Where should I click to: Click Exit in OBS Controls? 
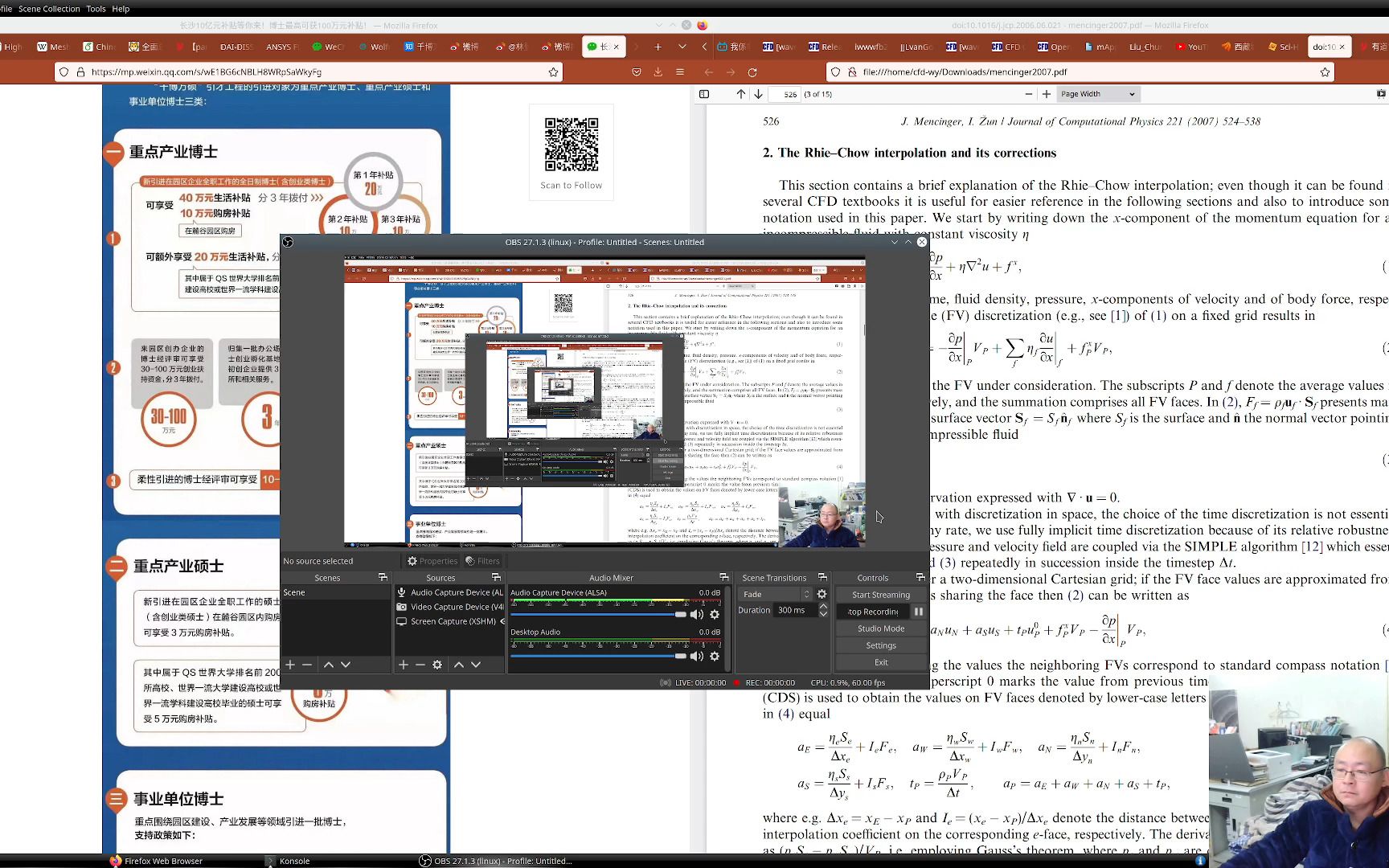881,662
